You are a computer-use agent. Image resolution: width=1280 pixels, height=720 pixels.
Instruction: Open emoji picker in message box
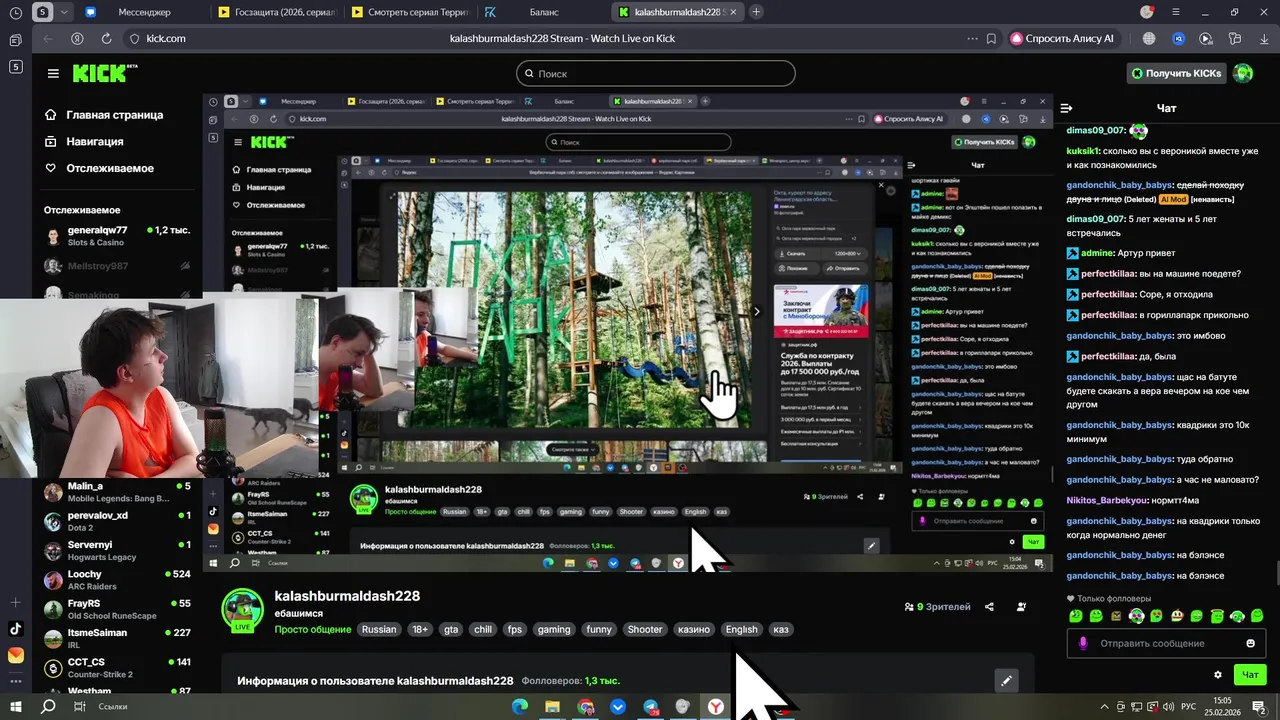click(1250, 643)
